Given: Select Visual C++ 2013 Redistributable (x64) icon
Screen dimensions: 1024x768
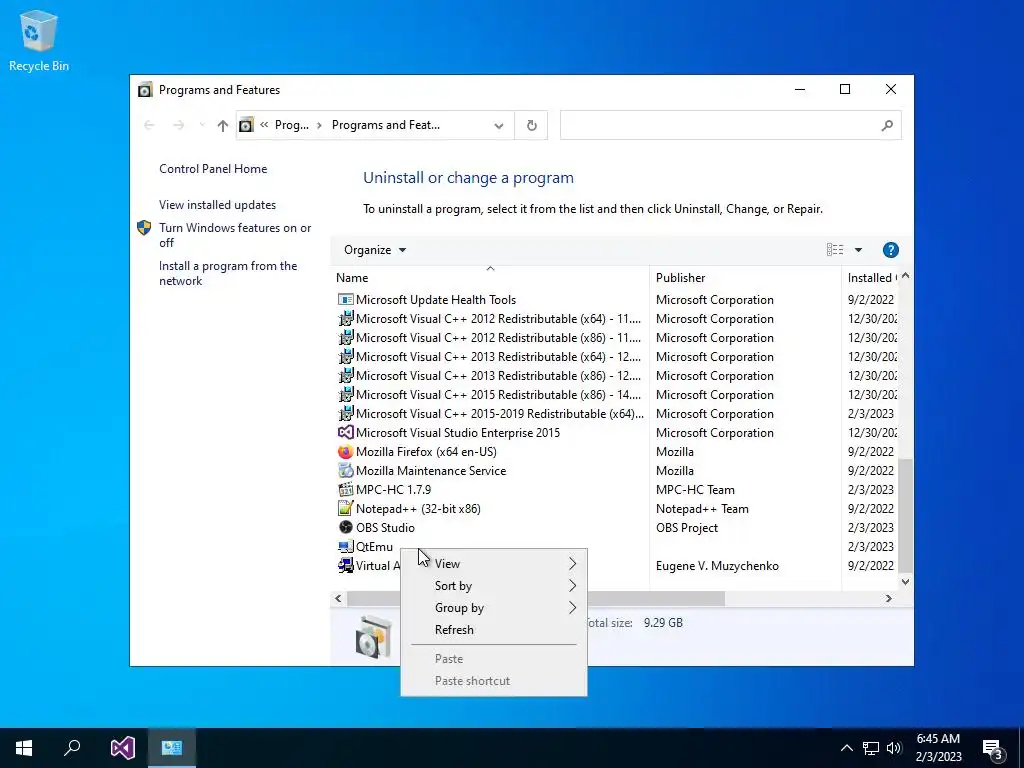Looking at the screenshot, I should [345, 357].
